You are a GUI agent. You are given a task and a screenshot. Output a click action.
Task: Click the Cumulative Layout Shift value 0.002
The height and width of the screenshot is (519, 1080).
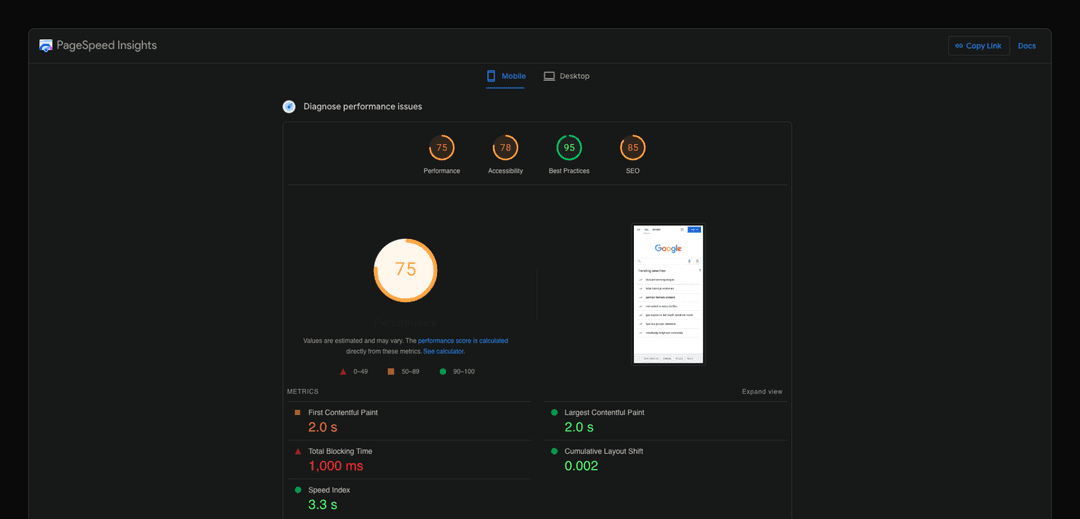coord(581,466)
